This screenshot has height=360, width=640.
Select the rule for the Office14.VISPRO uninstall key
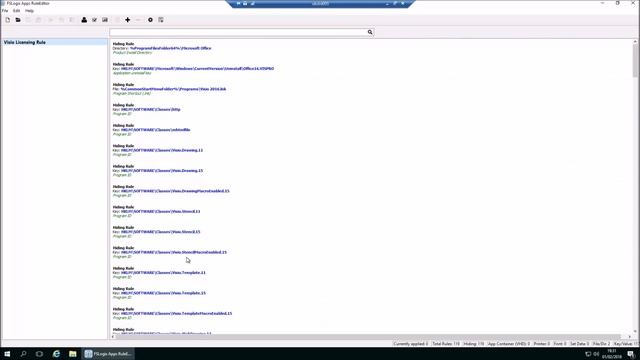(193, 69)
